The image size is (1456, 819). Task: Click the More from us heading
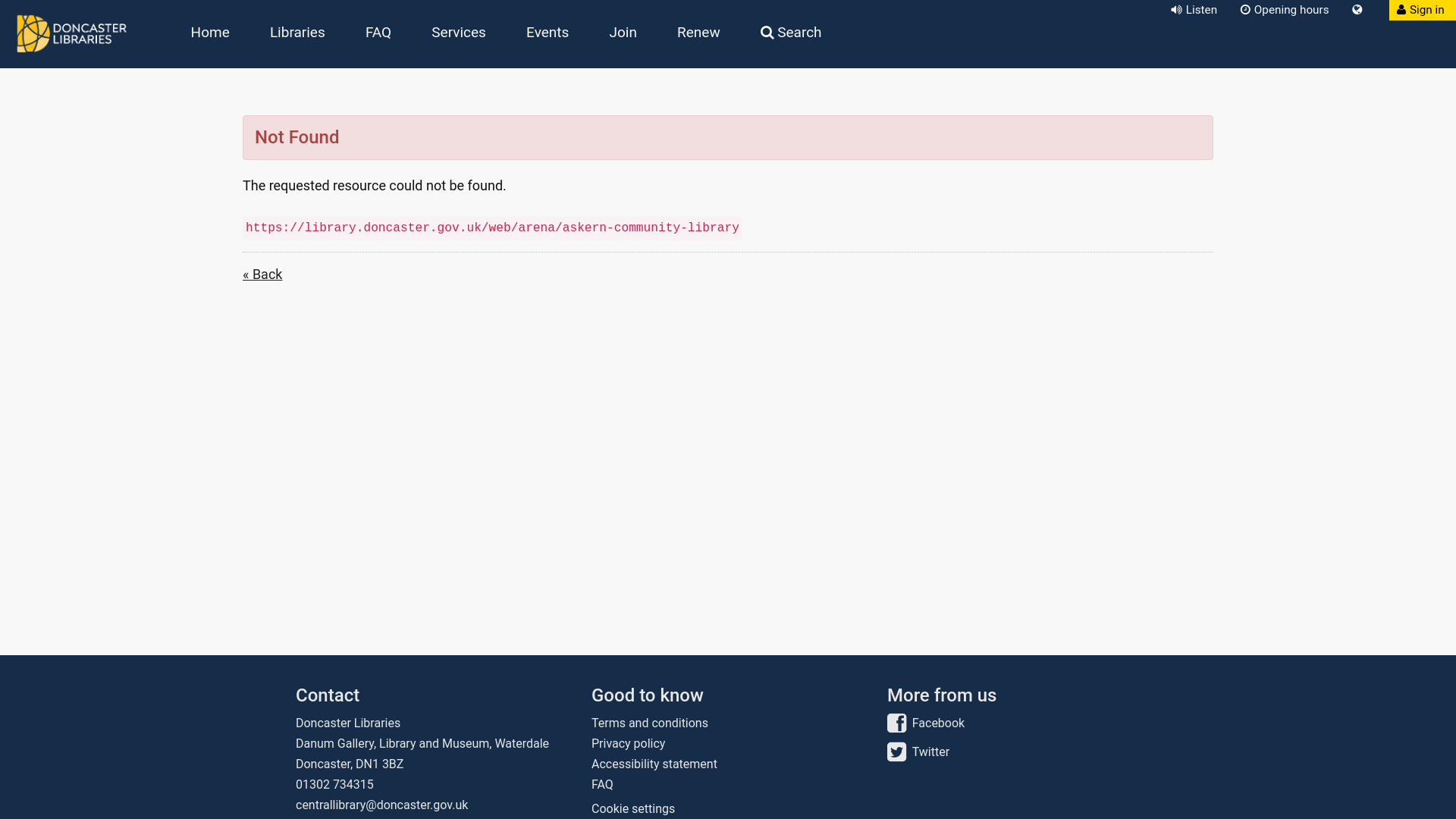[x=942, y=695]
